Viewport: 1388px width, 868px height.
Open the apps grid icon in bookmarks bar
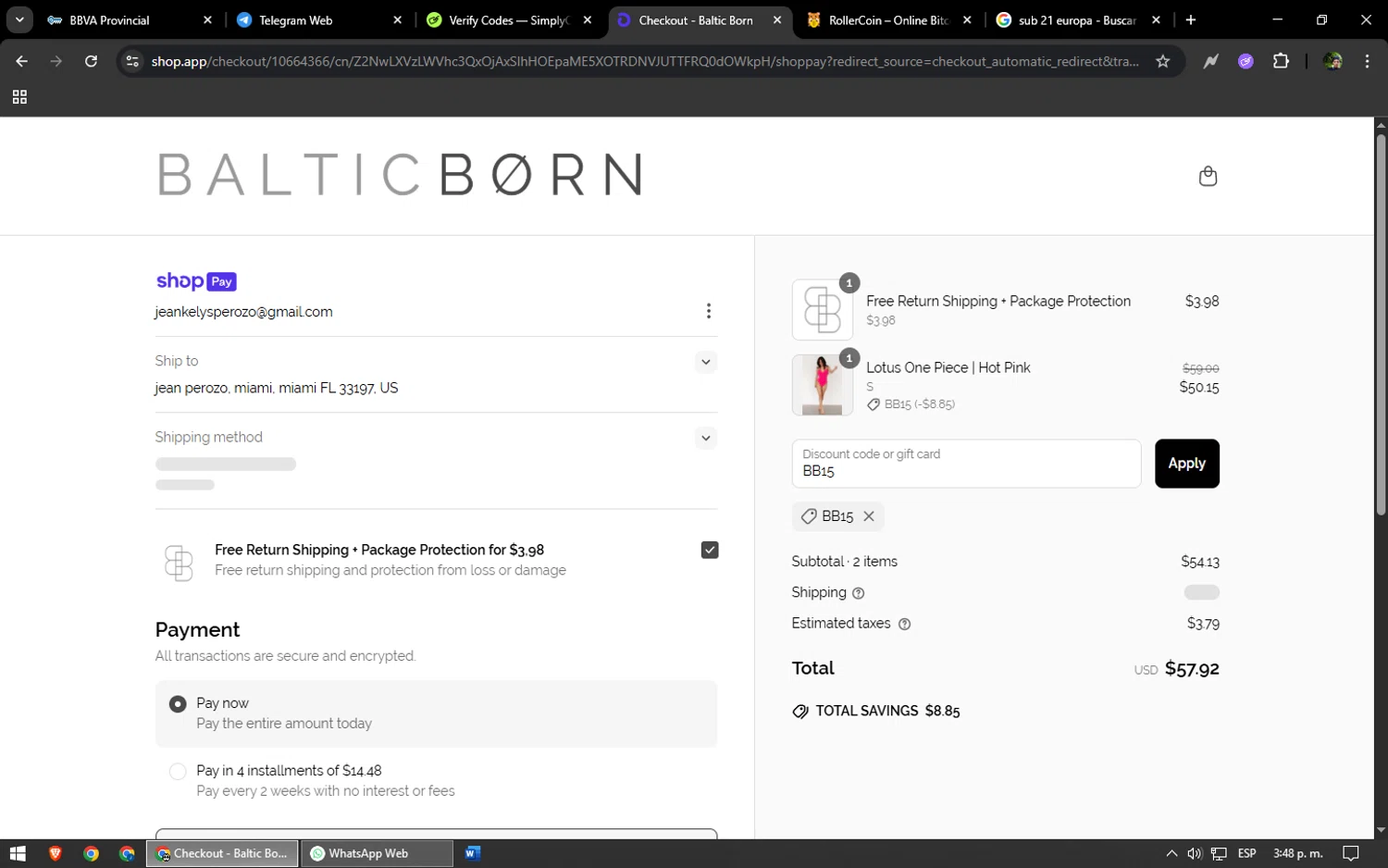(x=19, y=97)
